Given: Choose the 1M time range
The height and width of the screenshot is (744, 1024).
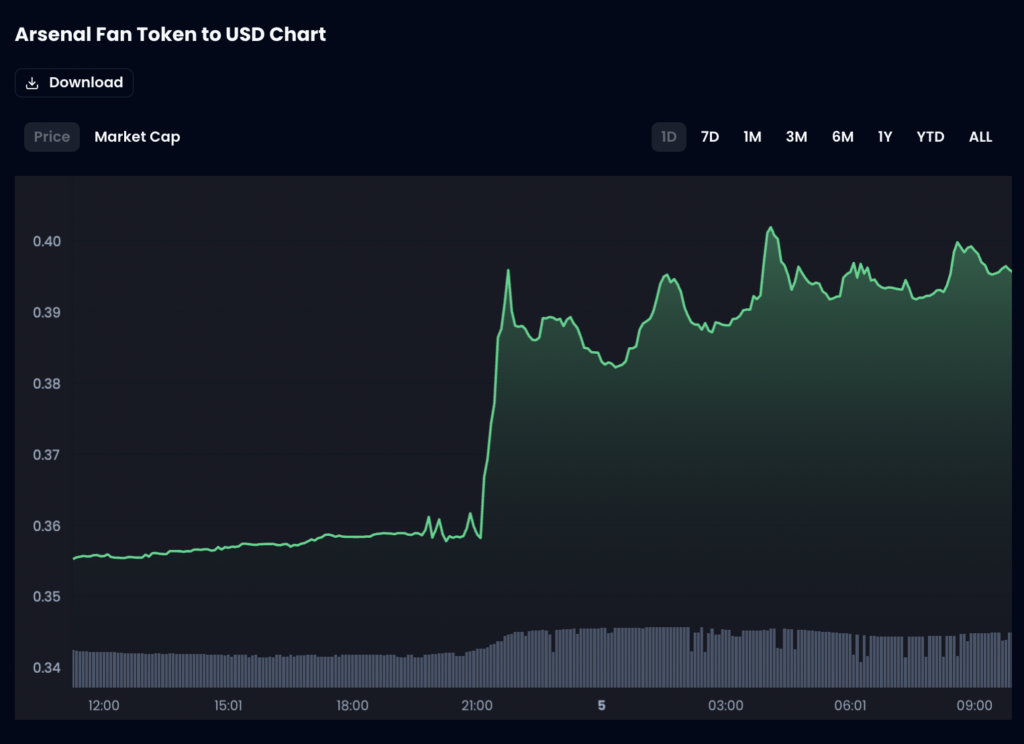Looking at the screenshot, I should 752,137.
